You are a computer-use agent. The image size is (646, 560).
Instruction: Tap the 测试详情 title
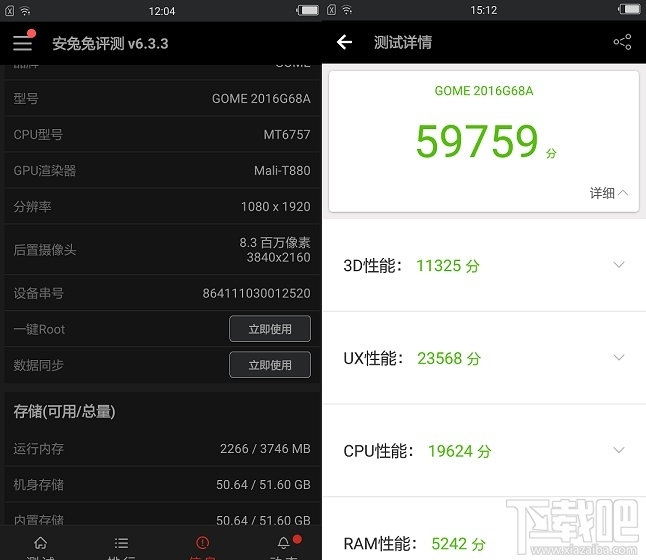point(403,42)
